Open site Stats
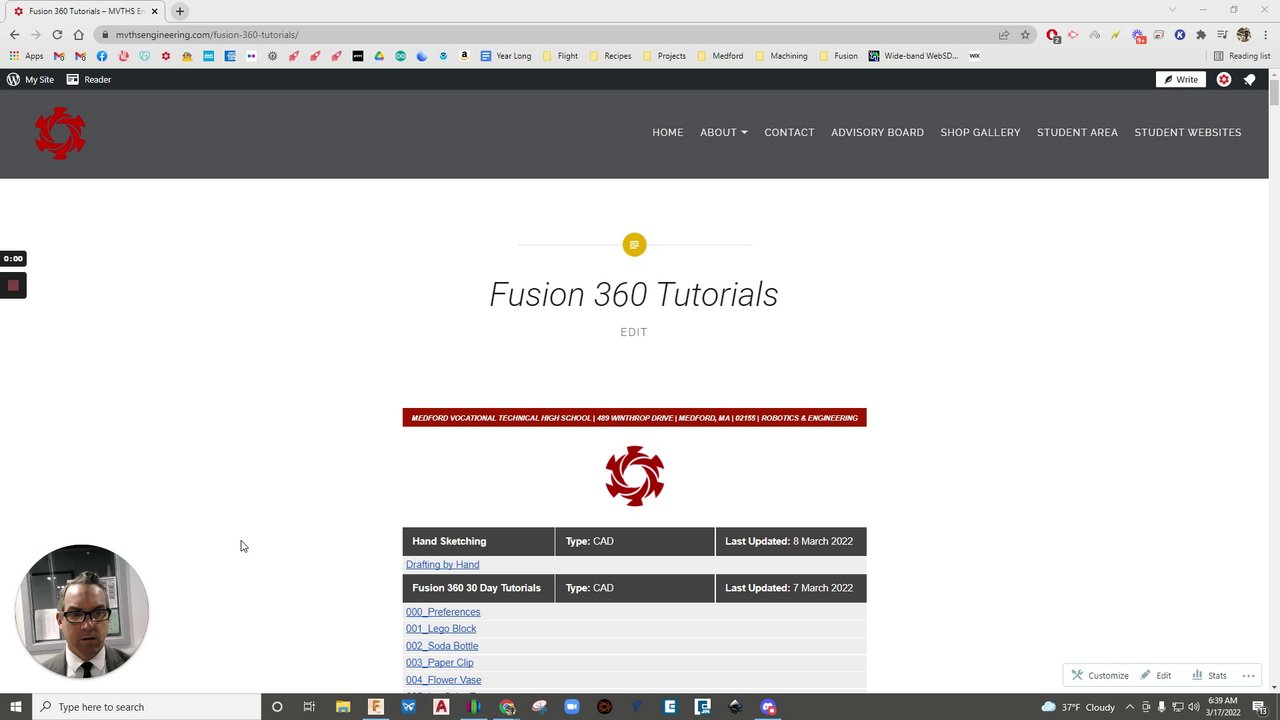 [x=1209, y=675]
